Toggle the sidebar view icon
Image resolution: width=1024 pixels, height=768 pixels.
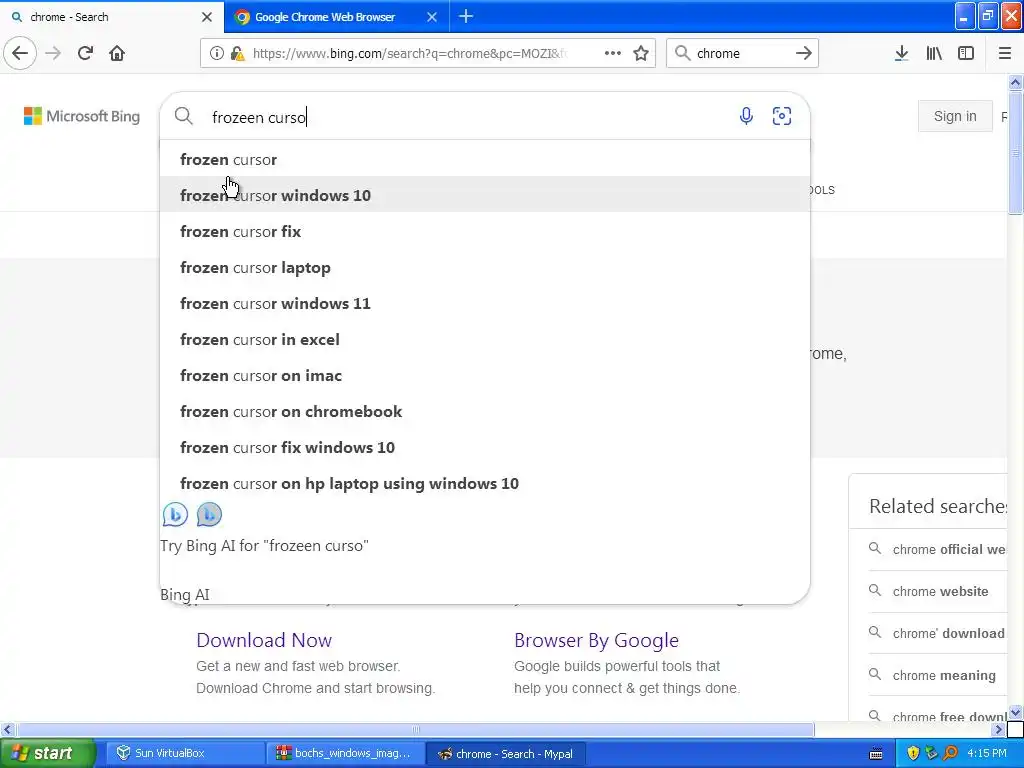[x=966, y=53]
